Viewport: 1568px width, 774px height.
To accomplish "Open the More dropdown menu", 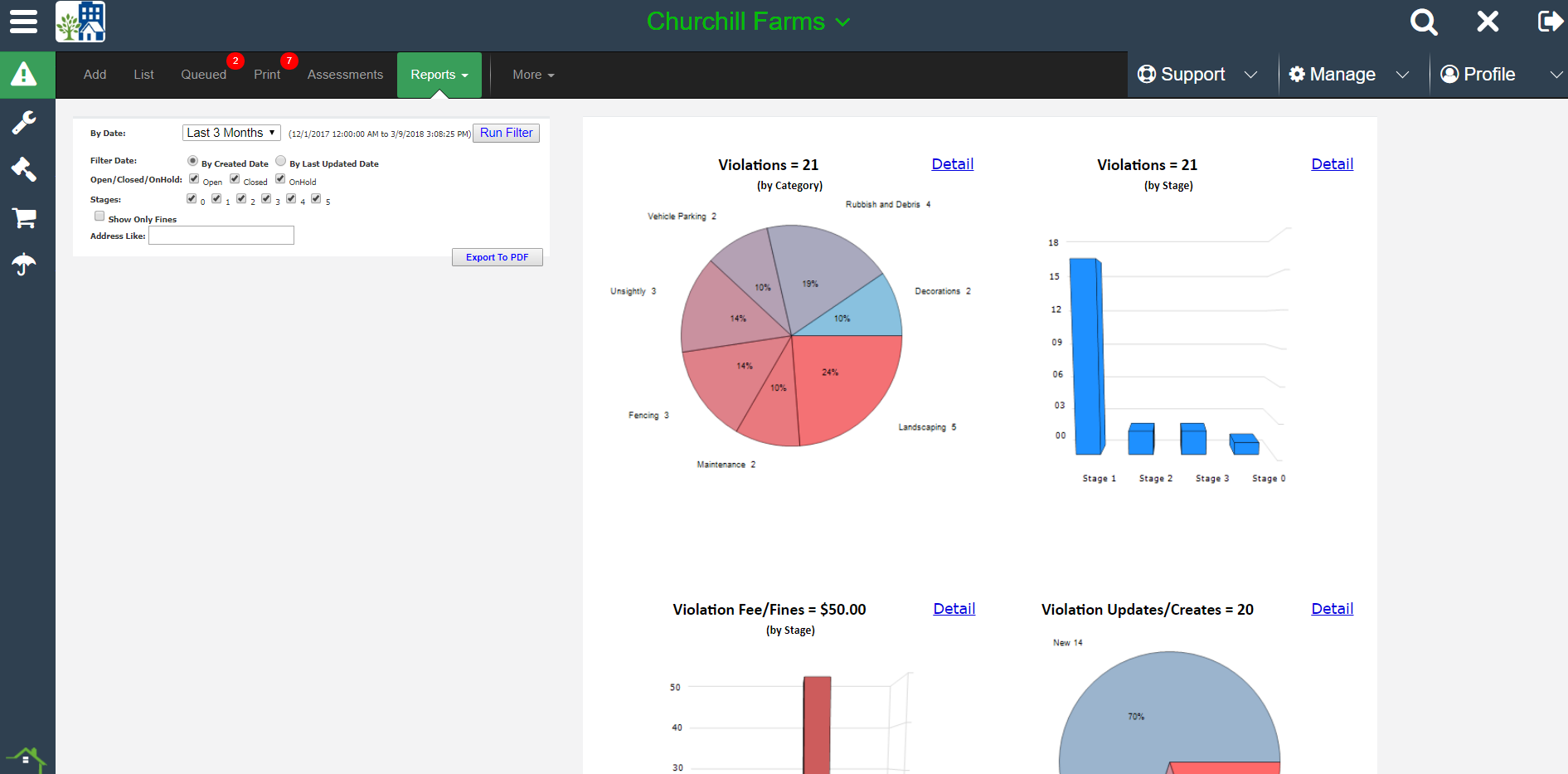I will click(x=533, y=75).
